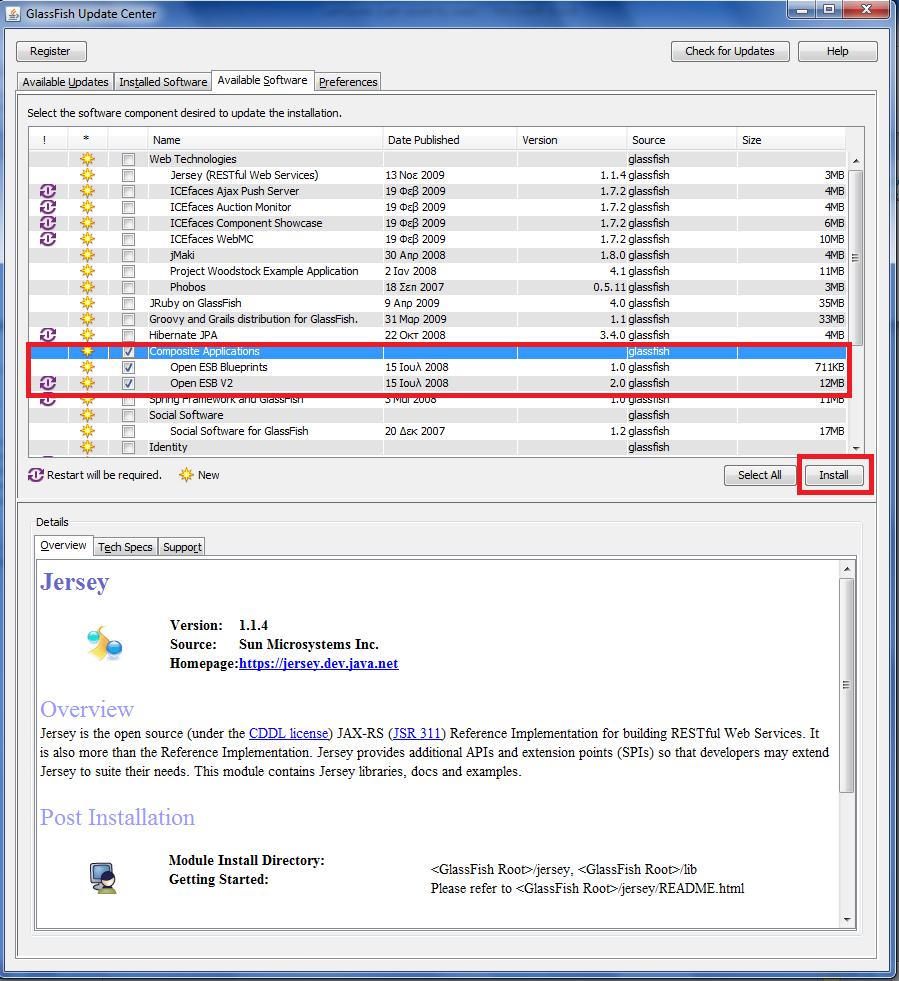Check the JRuby on GlassFish checkbox
The image size is (899, 981).
[128, 303]
